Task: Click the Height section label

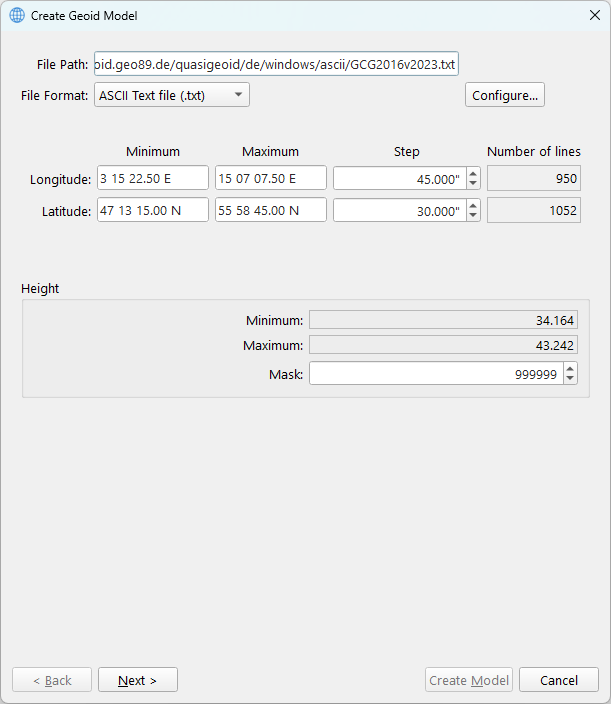Action: tap(40, 288)
